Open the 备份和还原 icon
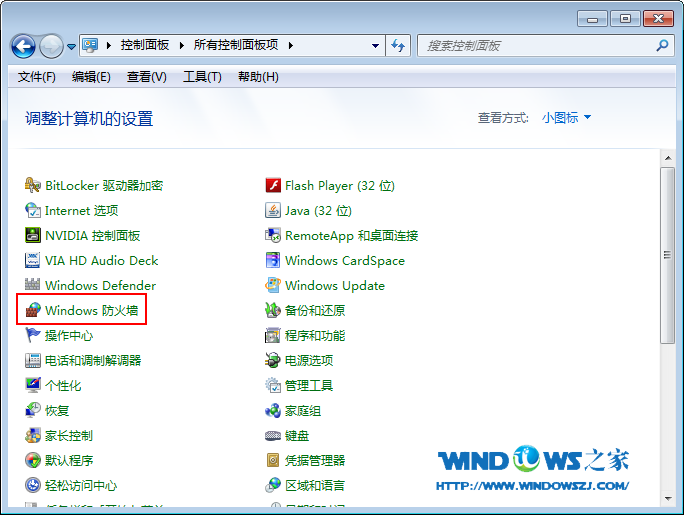Image resolution: width=684 pixels, height=515 pixels. tap(273, 310)
